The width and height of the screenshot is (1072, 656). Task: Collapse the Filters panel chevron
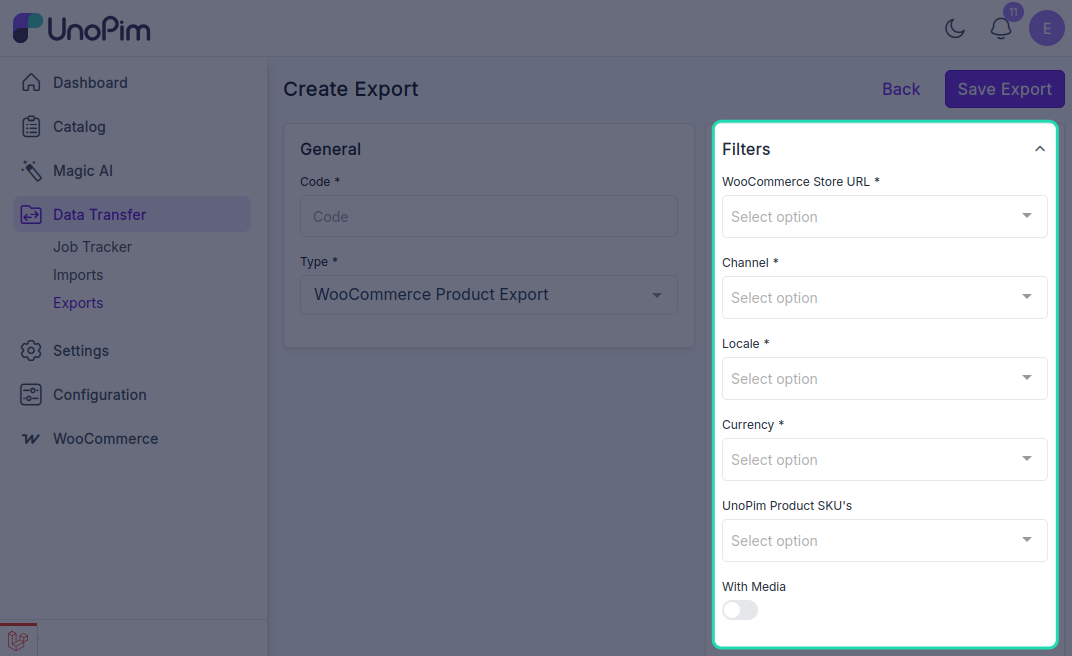[x=1040, y=149]
